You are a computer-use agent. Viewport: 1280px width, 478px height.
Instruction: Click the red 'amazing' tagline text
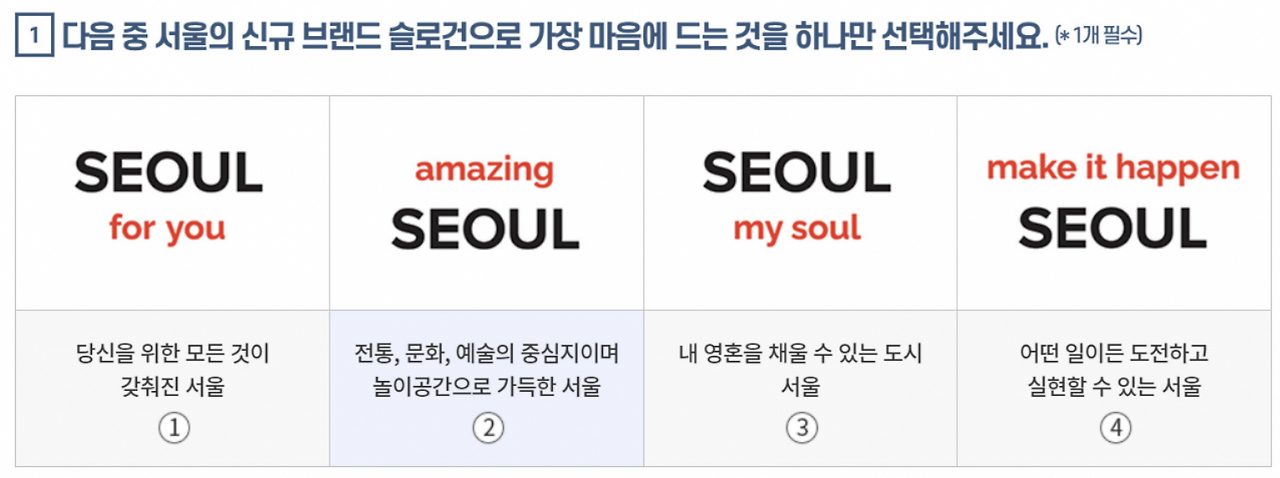(x=484, y=170)
